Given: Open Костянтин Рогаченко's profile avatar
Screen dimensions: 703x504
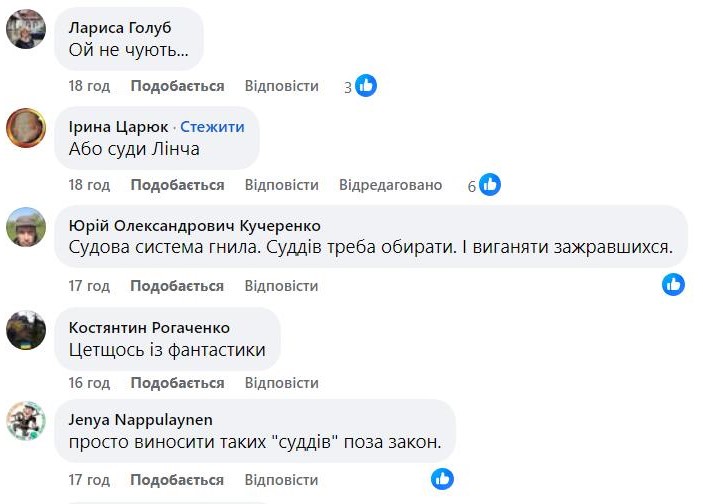Looking at the screenshot, I should coord(26,328).
